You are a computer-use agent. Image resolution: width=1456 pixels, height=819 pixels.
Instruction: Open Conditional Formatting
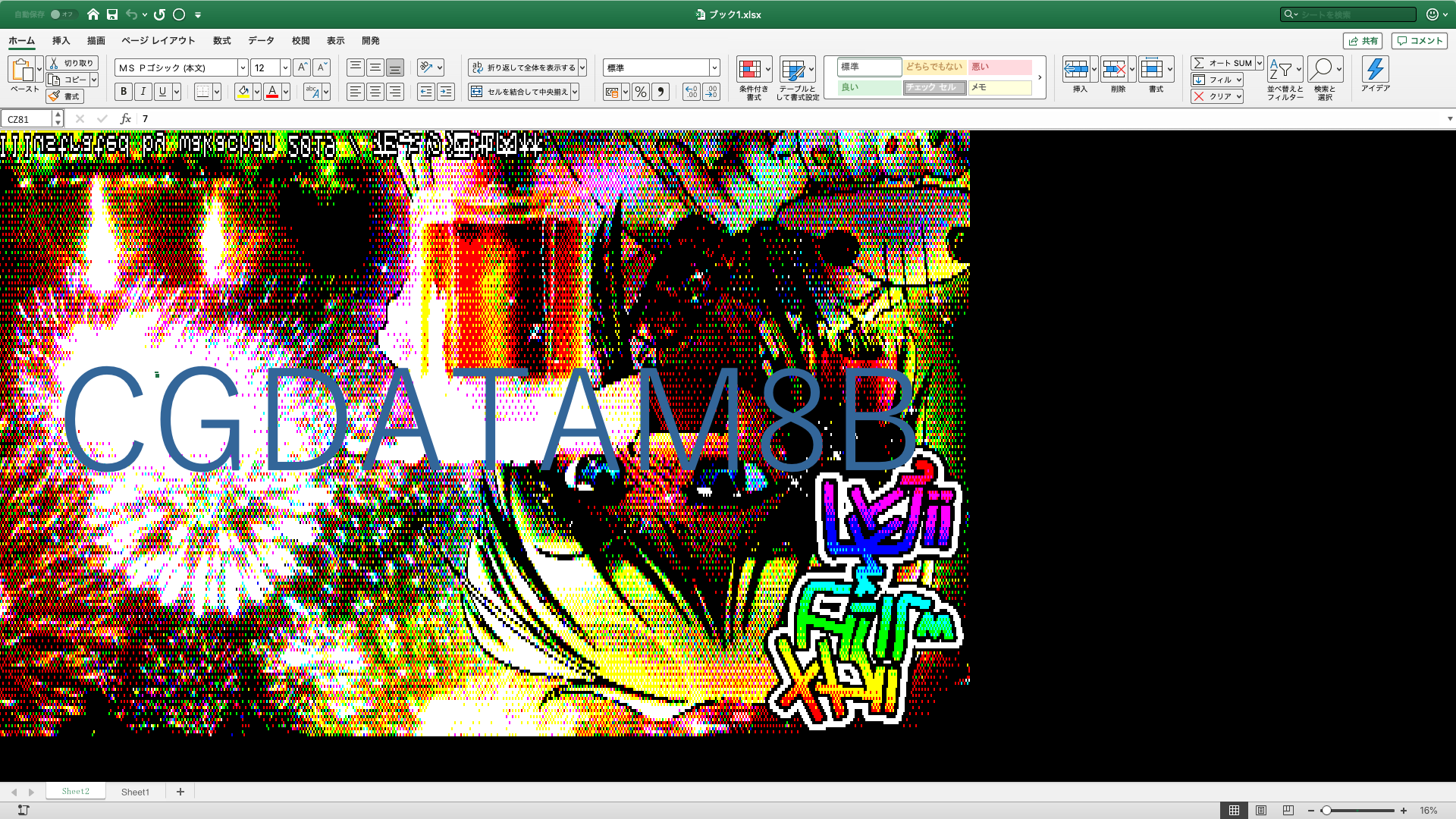coord(754,79)
